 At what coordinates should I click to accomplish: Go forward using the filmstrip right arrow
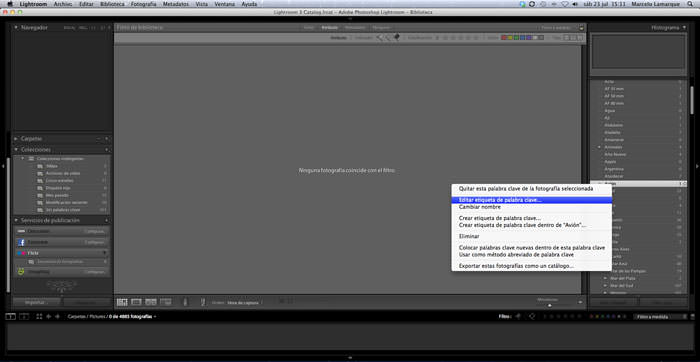coord(57,316)
